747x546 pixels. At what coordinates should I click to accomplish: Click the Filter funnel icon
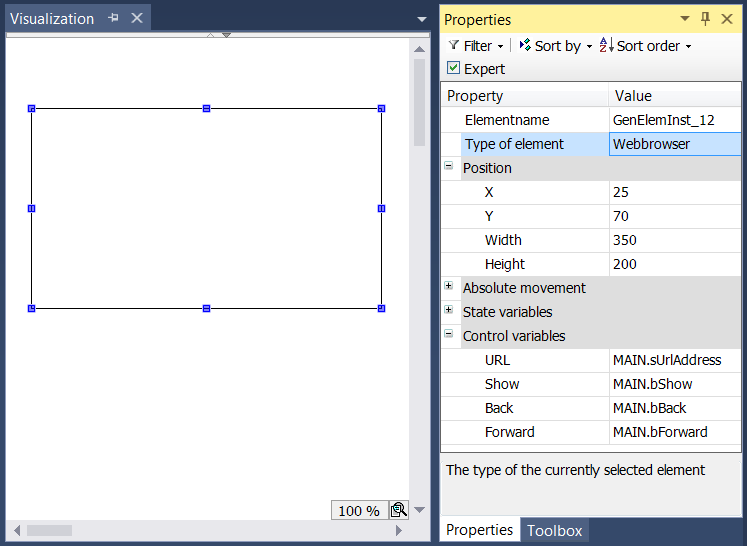(x=454, y=45)
